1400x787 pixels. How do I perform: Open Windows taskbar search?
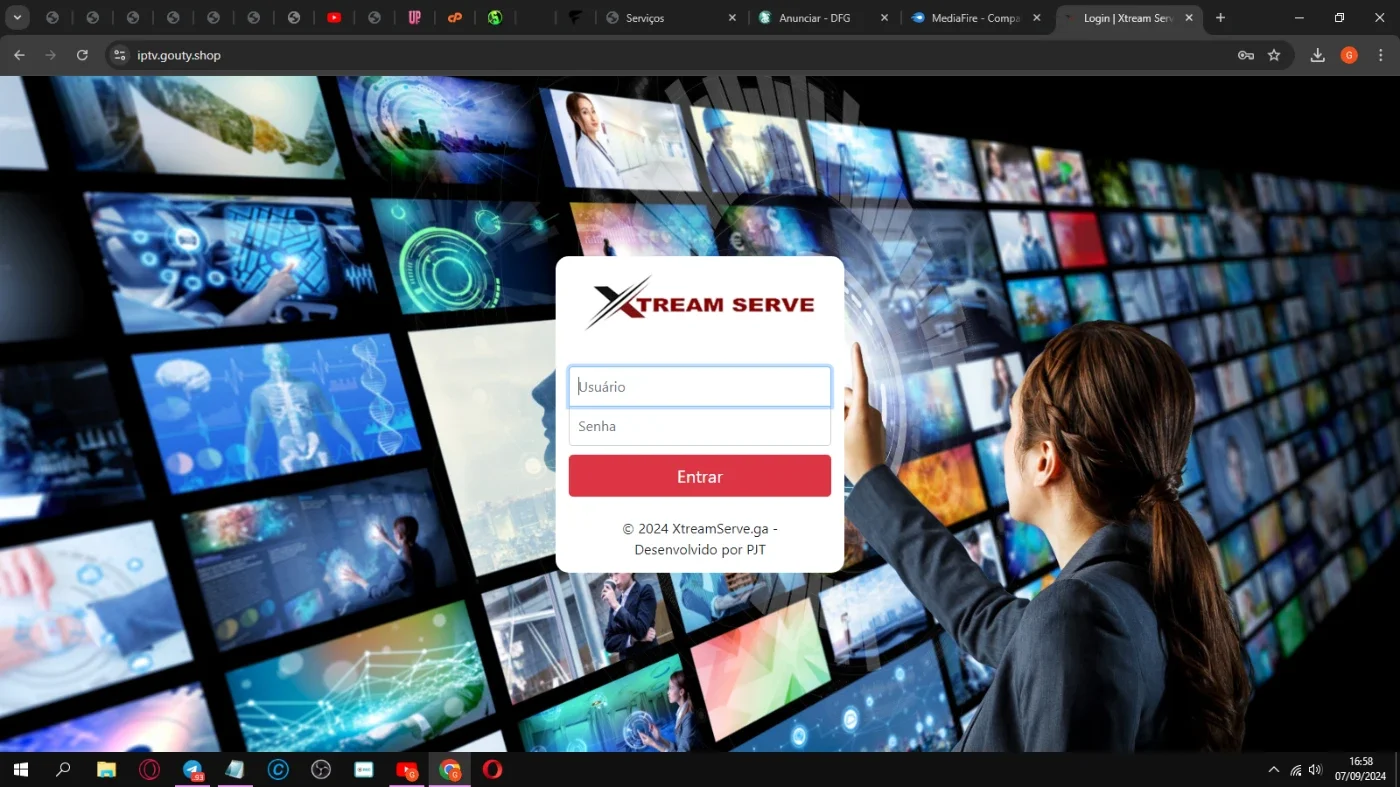click(x=63, y=770)
